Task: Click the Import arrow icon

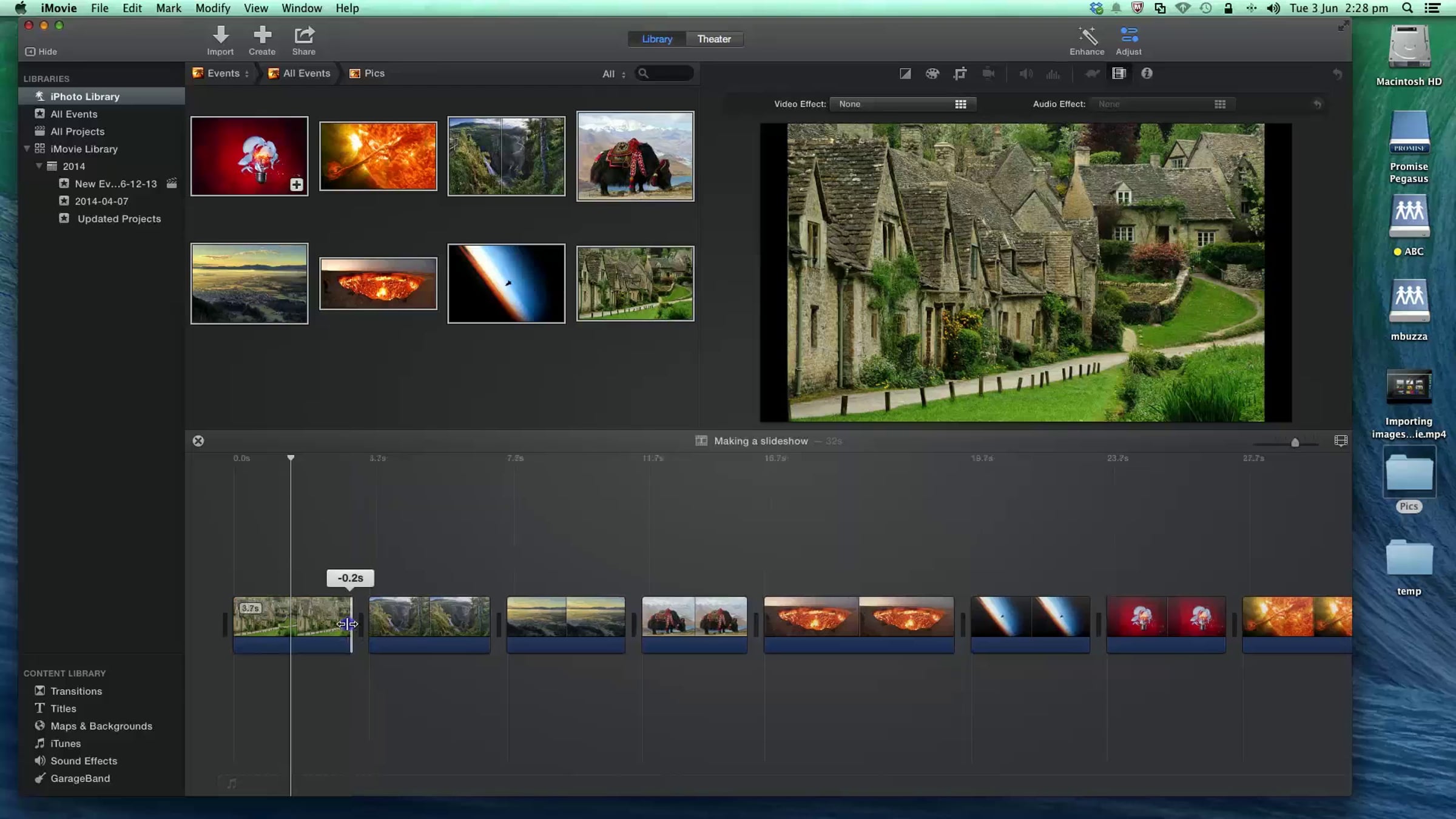Action: click(x=220, y=35)
